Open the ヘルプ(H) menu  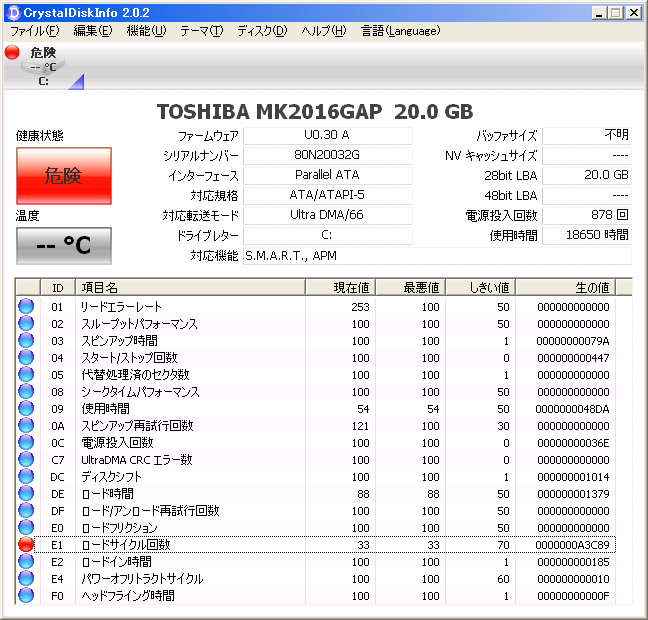pyautogui.click(x=324, y=31)
